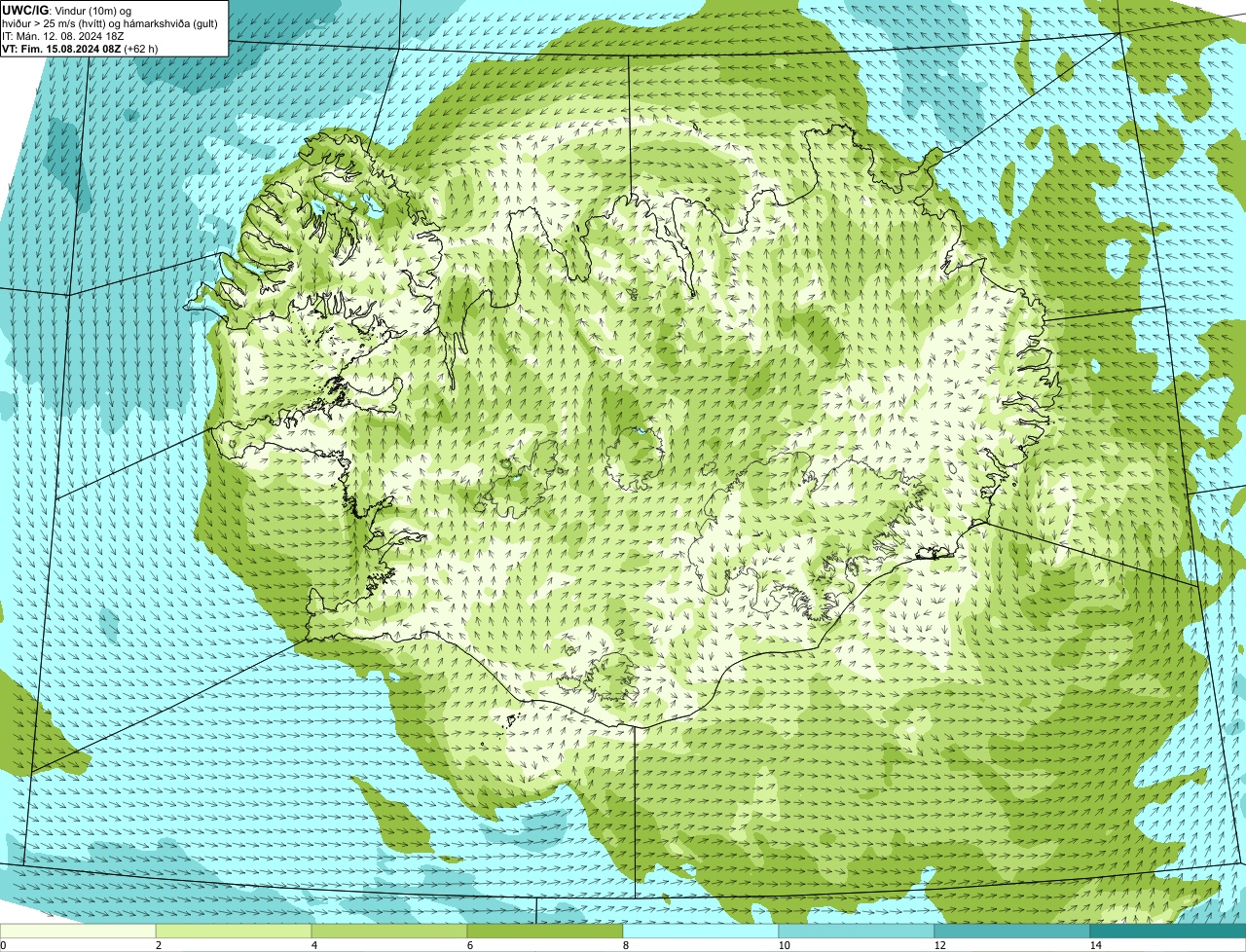This screenshot has height=952, width=1246.
Task: Click the pale cyan 8–10 m/s legend swatch
Action: point(701,932)
